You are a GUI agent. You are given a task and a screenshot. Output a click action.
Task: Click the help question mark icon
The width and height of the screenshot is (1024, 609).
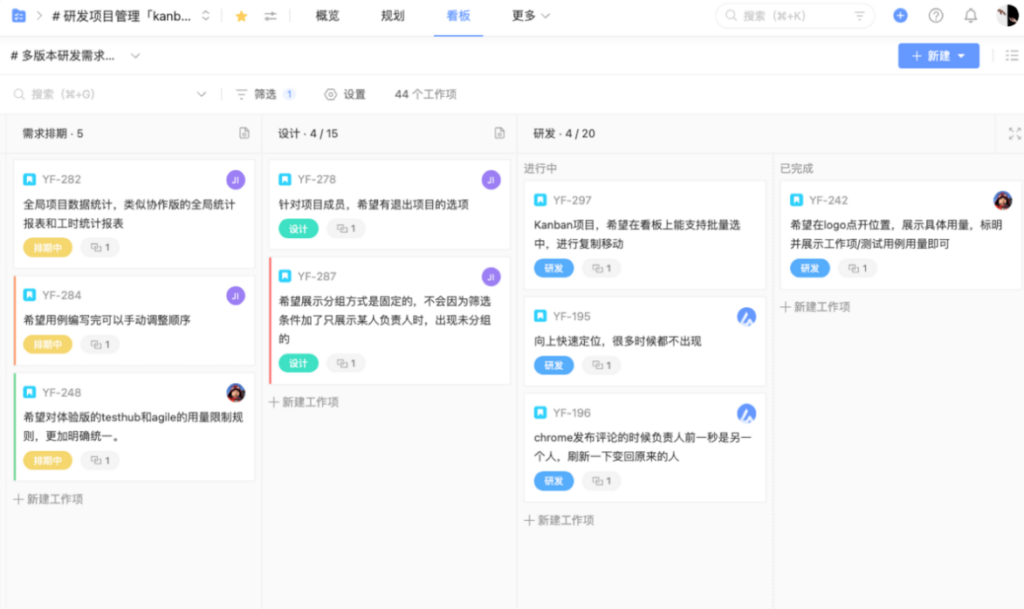(x=938, y=15)
